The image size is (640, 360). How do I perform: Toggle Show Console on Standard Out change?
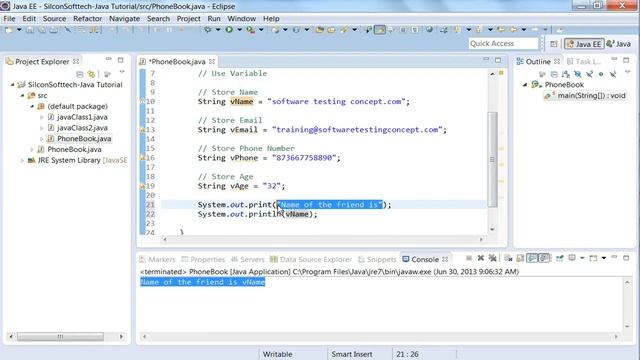pos(532,258)
